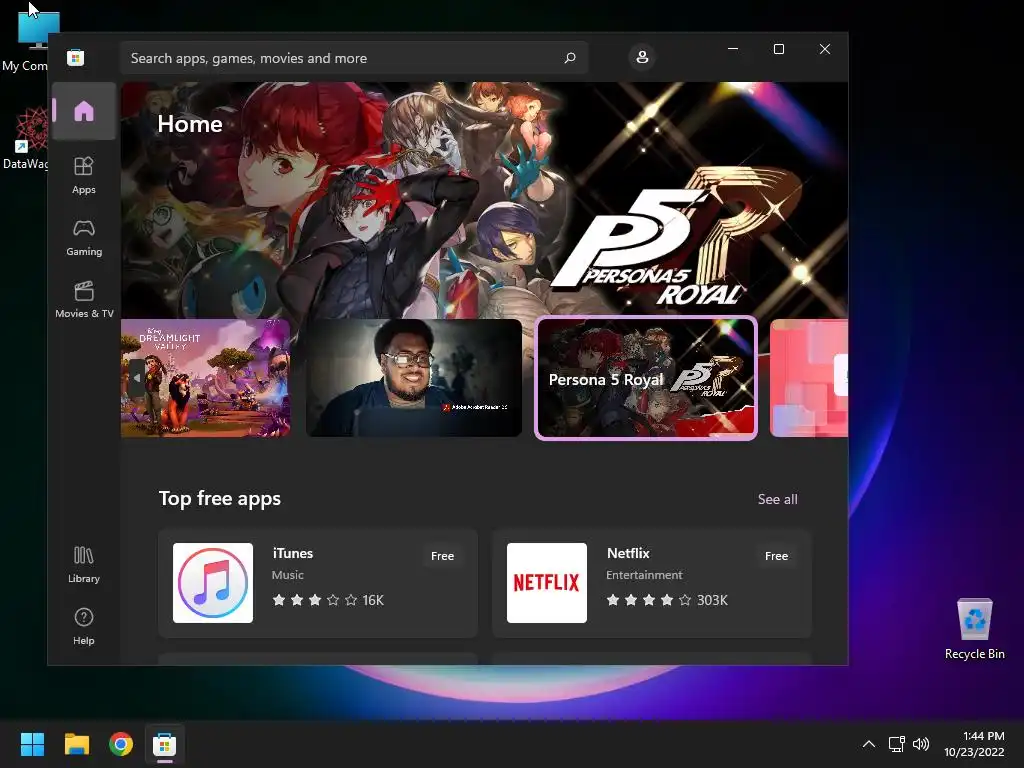Maximize the Microsoft Store window

tap(778, 49)
